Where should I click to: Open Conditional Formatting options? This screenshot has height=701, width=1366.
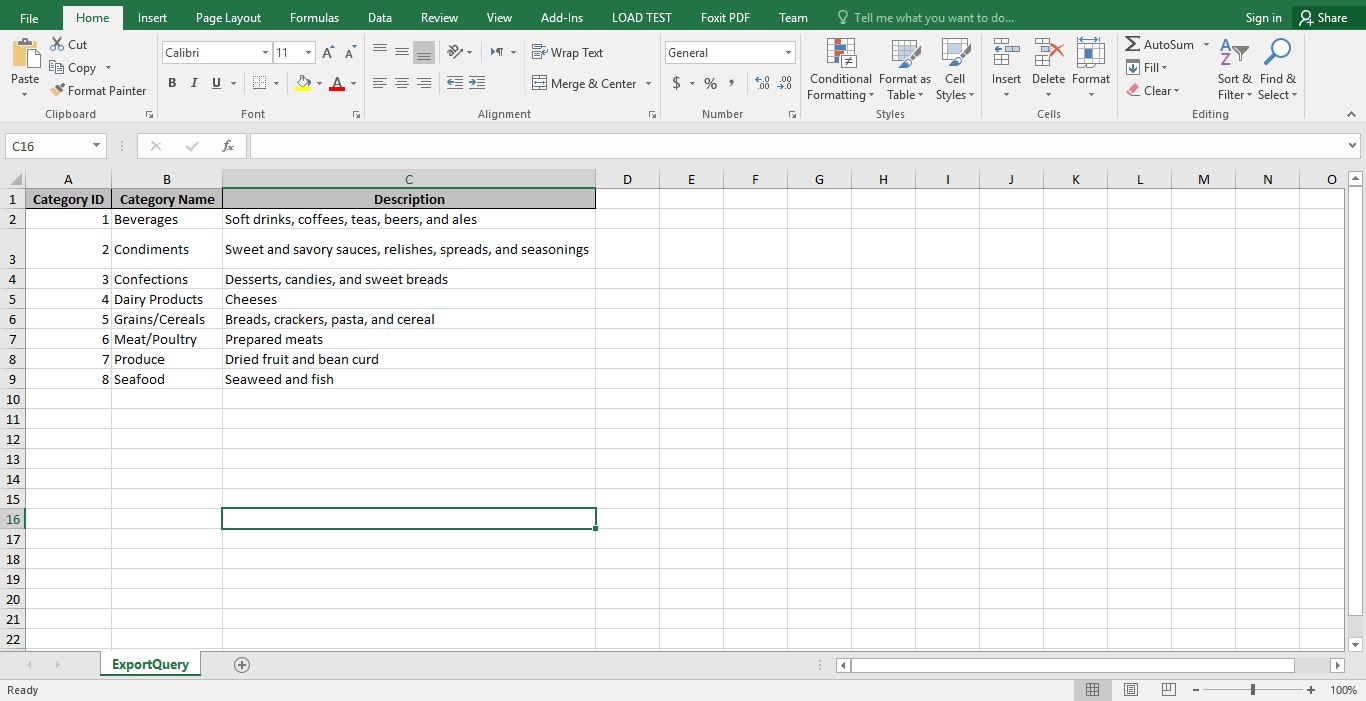click(x=841, y=70)
